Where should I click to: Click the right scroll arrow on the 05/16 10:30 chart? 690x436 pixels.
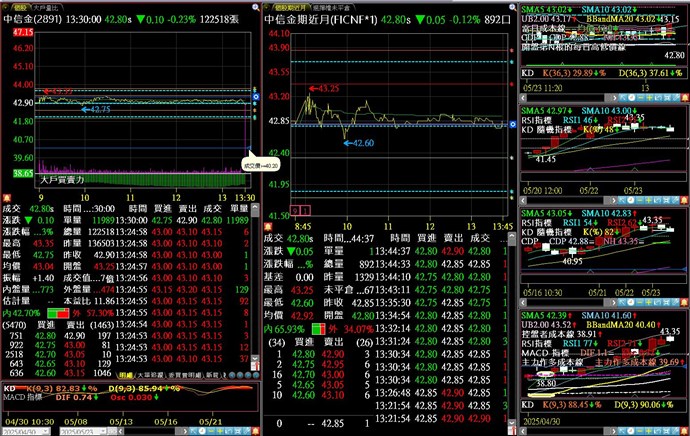coord(615,302)
